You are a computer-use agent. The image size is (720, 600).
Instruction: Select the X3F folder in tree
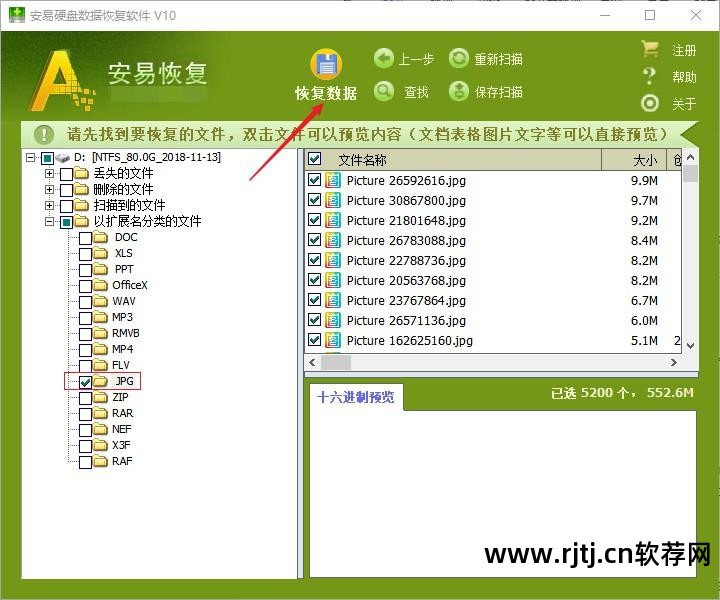click(x=121, y=445)
